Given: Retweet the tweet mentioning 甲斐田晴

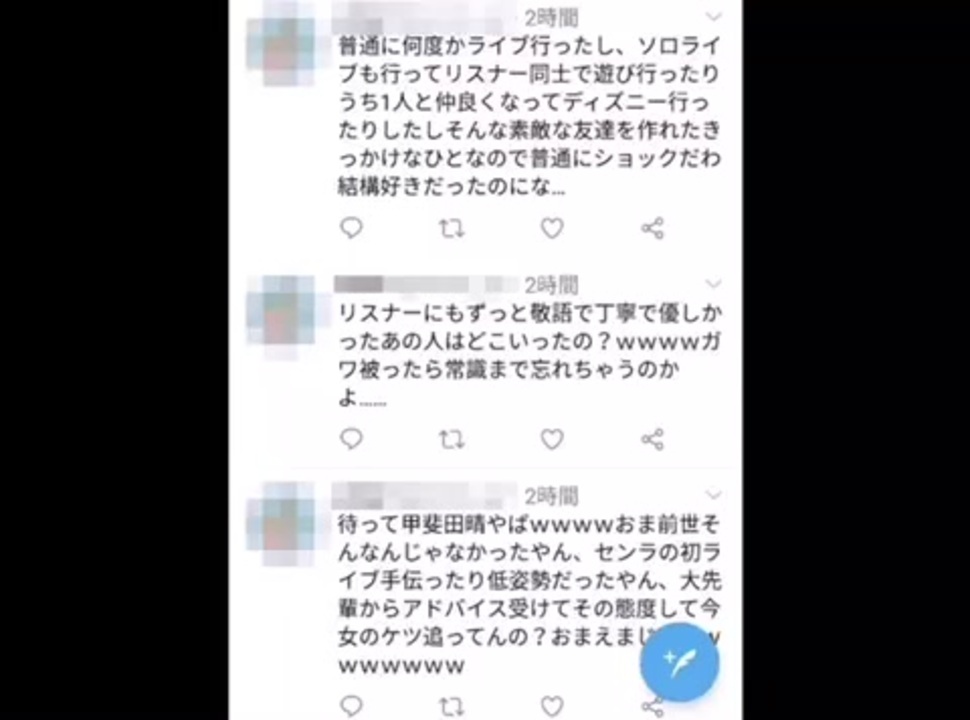Looking at the screenshot, I should pos(452,706).
